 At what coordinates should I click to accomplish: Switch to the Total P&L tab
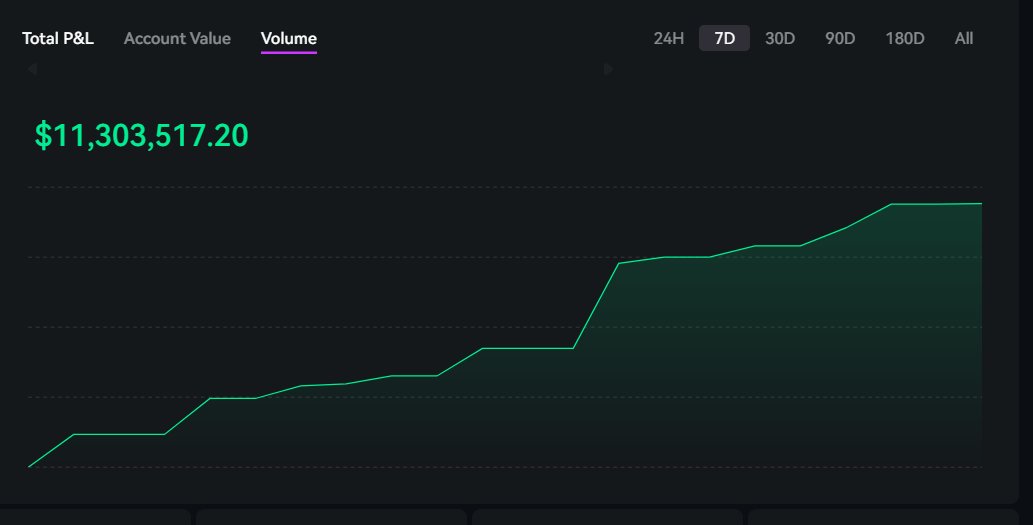pyautogui.click(x=58, y=38)
